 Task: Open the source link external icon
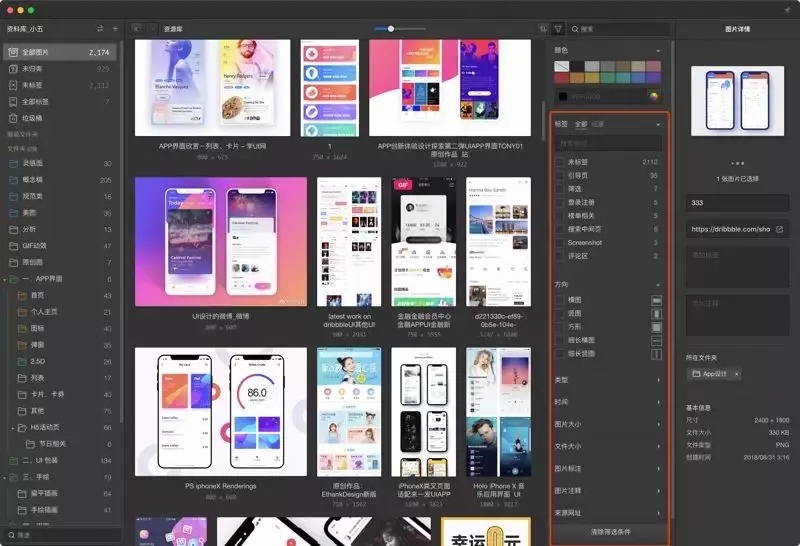tap(779, 229)
